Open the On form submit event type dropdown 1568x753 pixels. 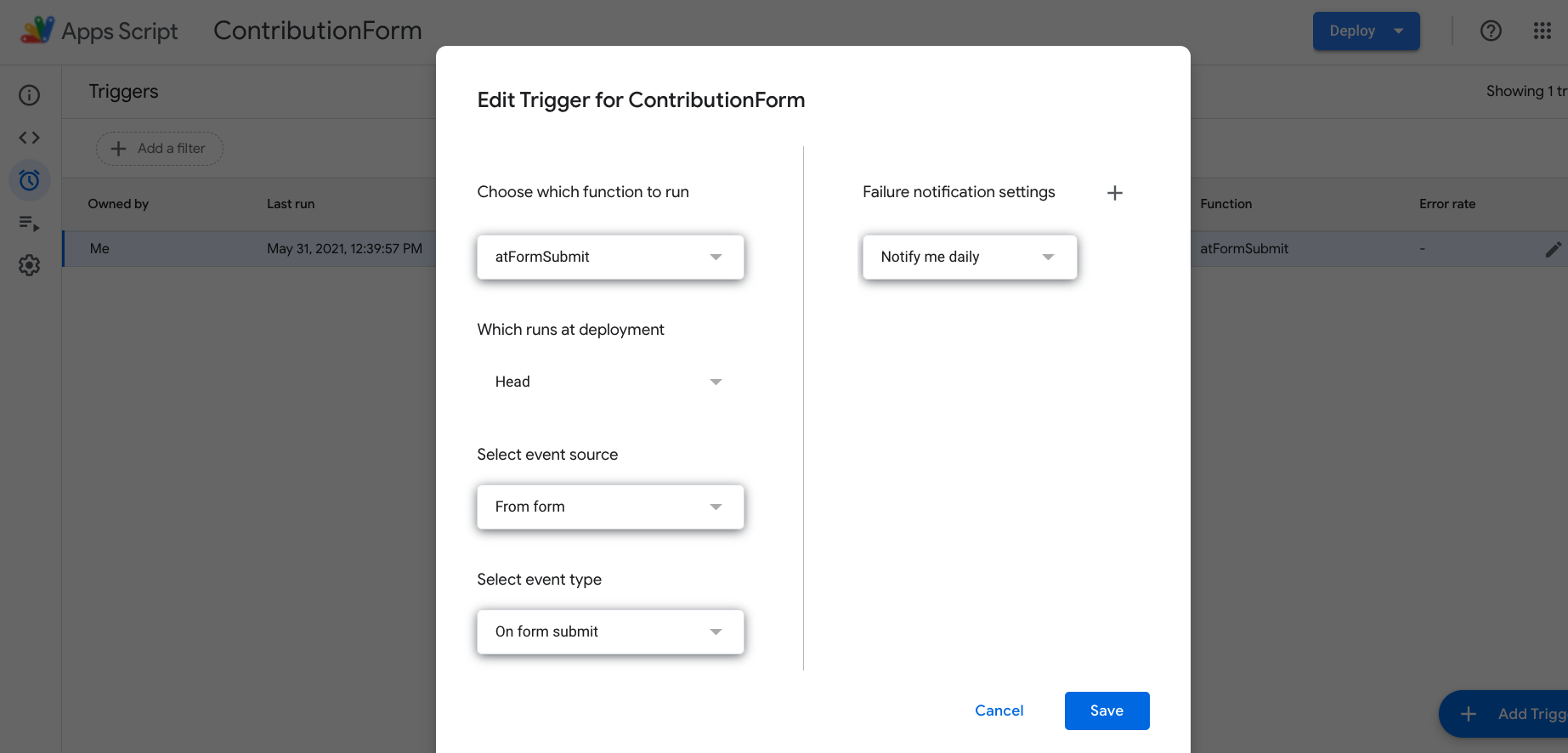click(x=610, y=631)
